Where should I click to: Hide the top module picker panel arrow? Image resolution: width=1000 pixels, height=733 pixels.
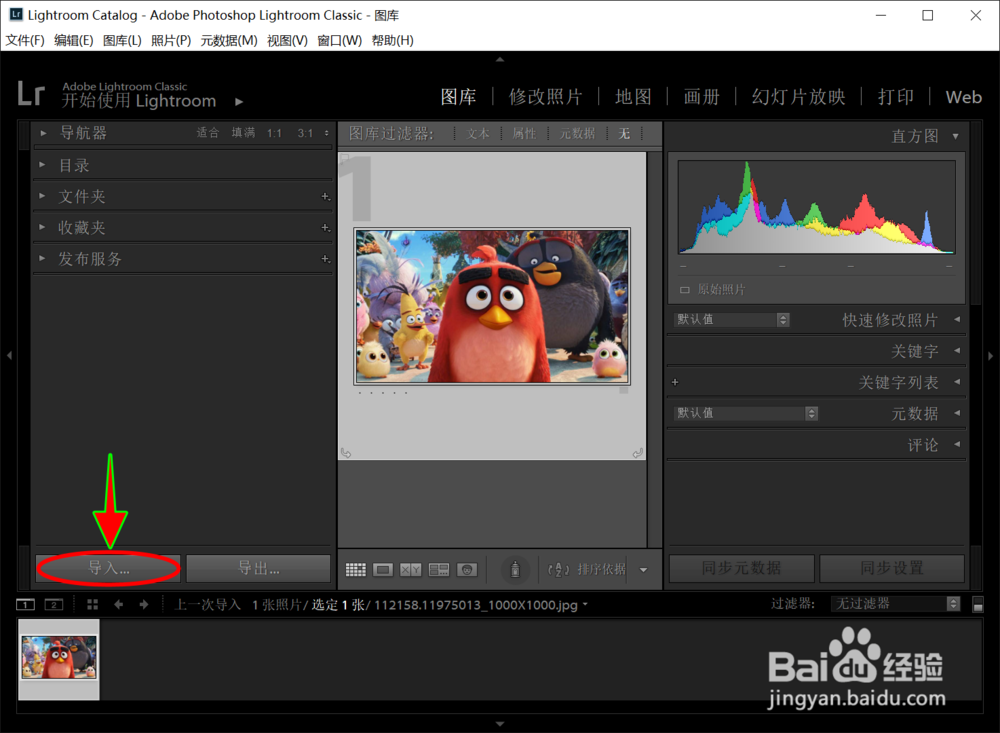(x=500, y=59)
